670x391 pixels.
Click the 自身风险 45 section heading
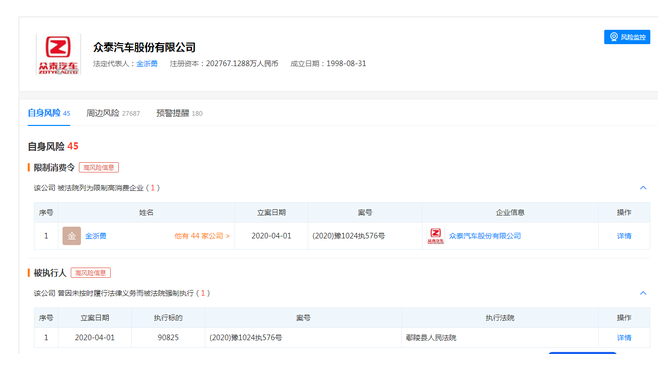(53, 147)
